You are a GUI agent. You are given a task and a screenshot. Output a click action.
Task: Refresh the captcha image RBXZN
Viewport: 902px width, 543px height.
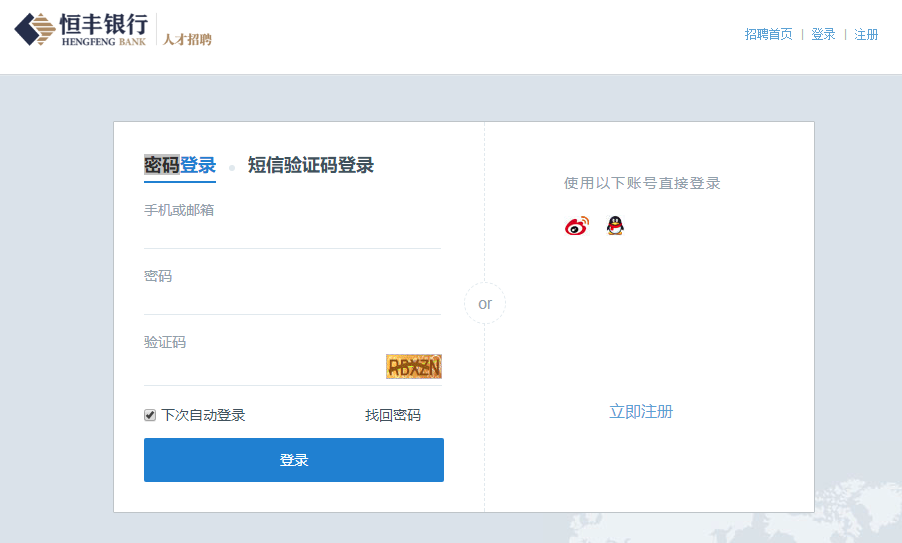414,366
